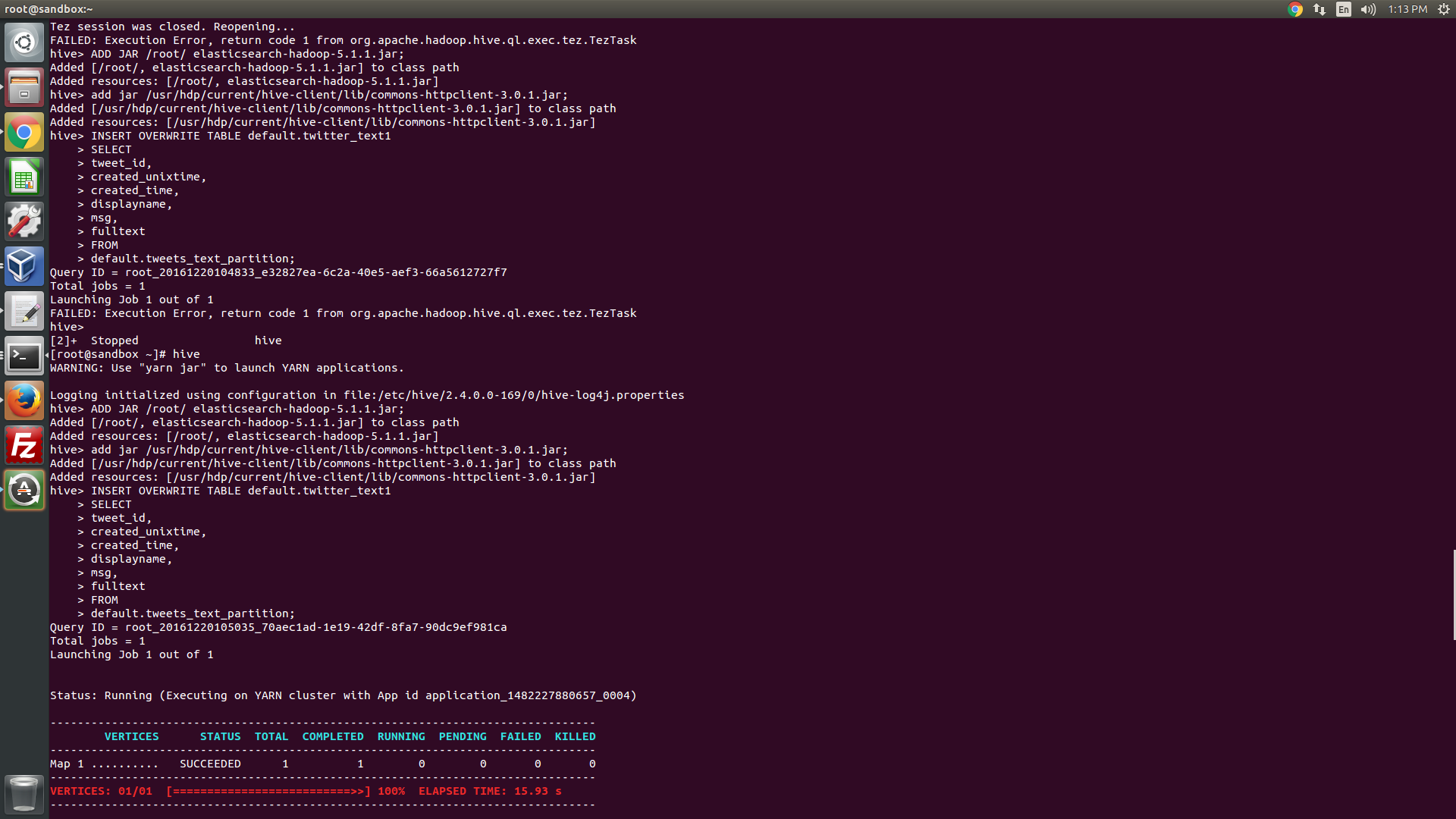Open the En keyboard layout menu
Screen dimensions: 1456x819
(1342, 9)
